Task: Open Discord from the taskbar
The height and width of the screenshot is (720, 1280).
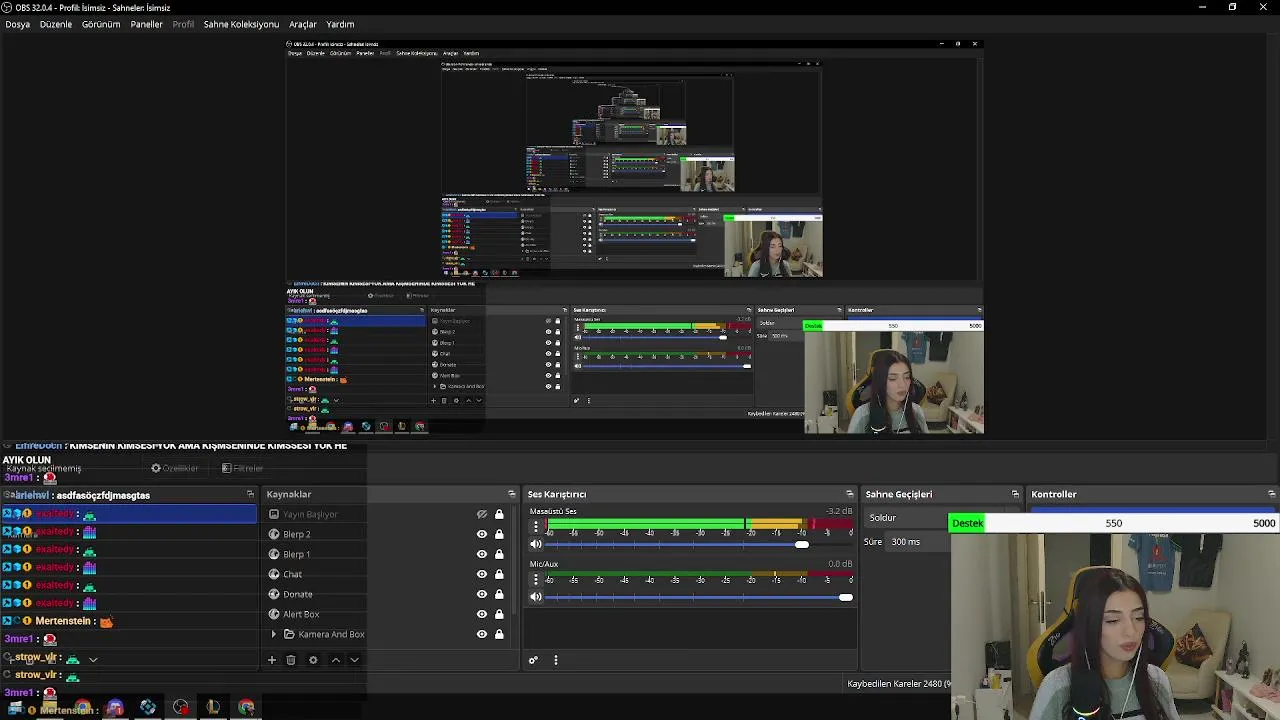Action: click(115, 708)
